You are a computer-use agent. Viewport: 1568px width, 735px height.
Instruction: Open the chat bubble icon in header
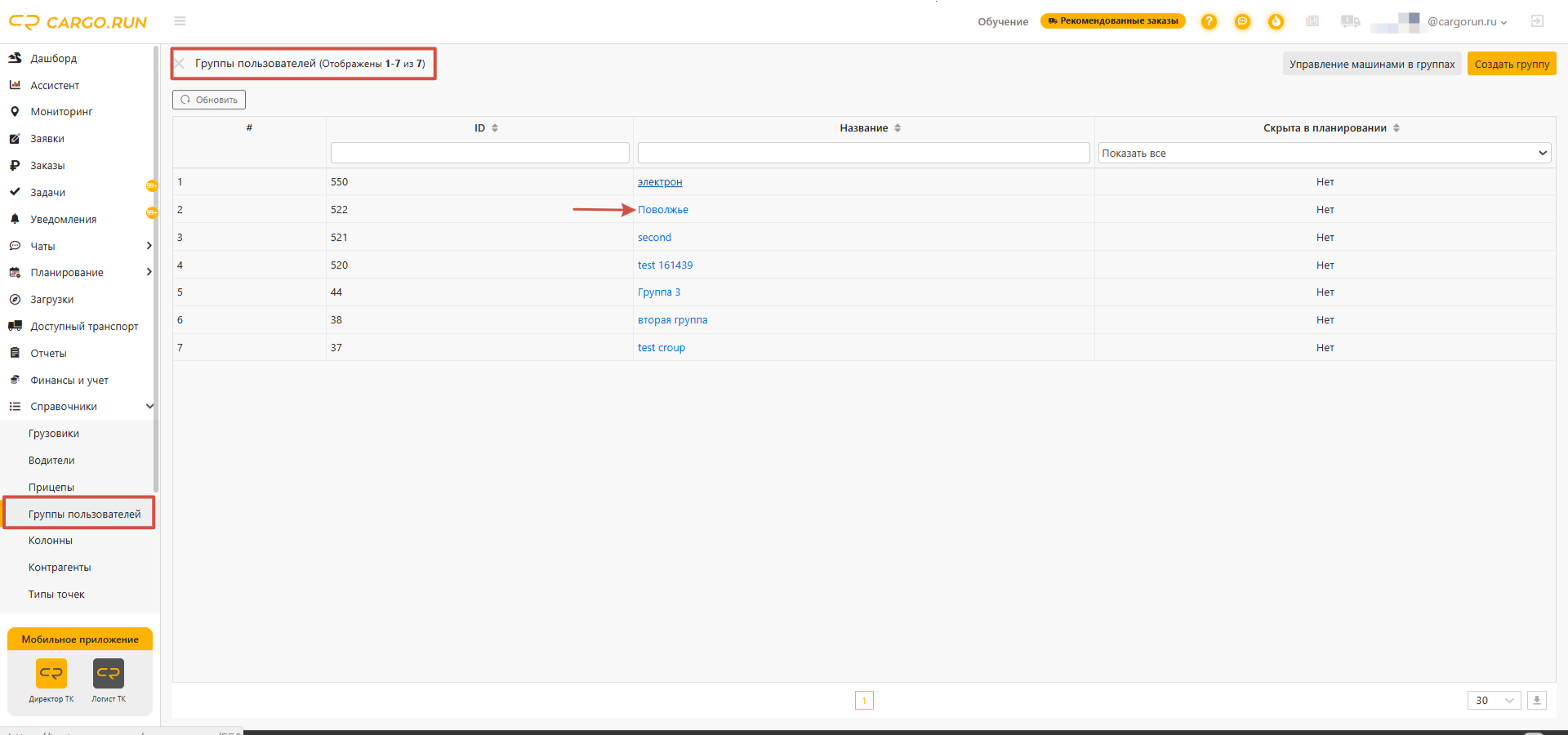pos(1242,21)
